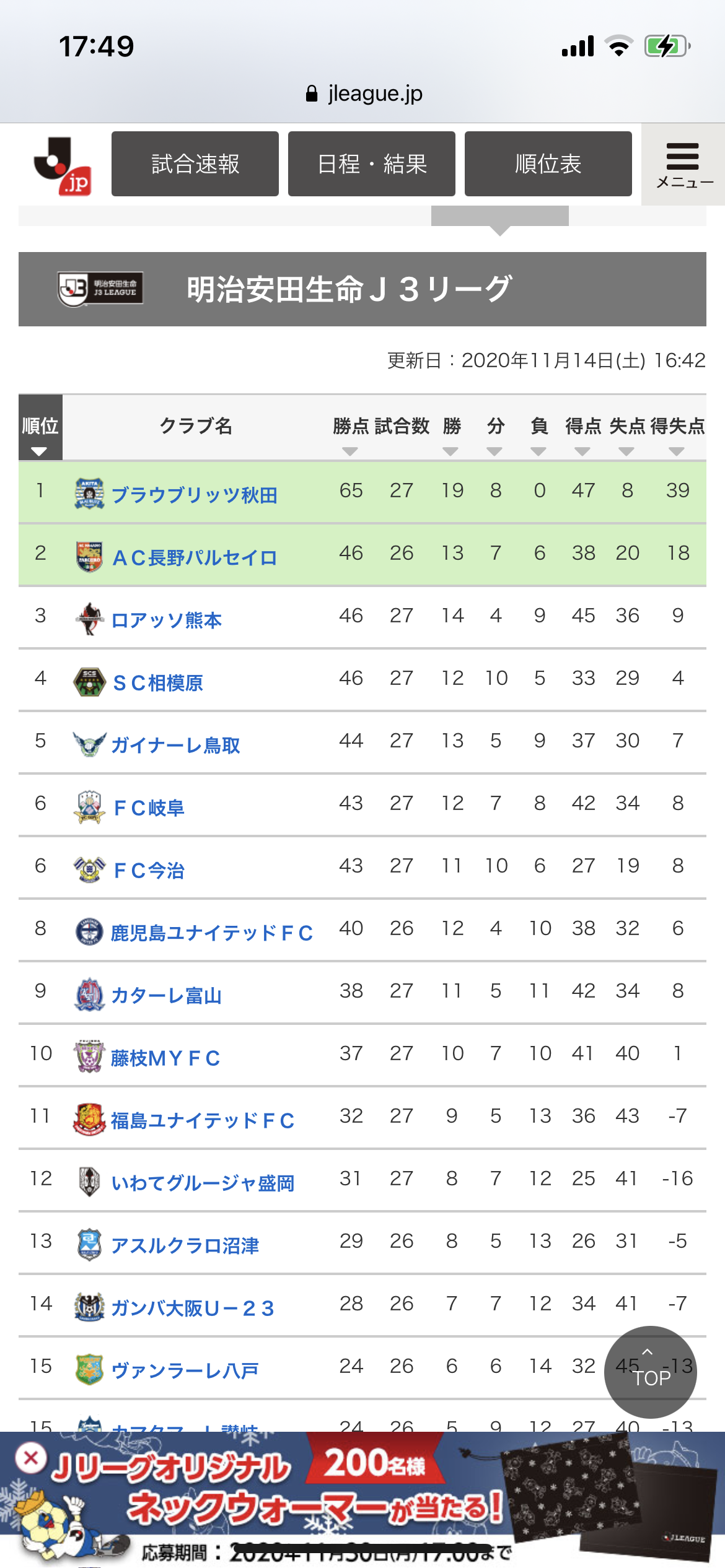Tap the 福島ユナイテッドFC club crest

(89, 1119)
